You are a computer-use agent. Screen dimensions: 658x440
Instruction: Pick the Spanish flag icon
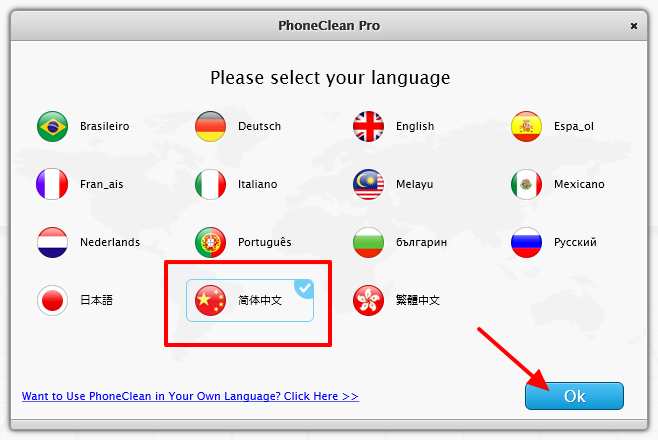coord(526,126)
